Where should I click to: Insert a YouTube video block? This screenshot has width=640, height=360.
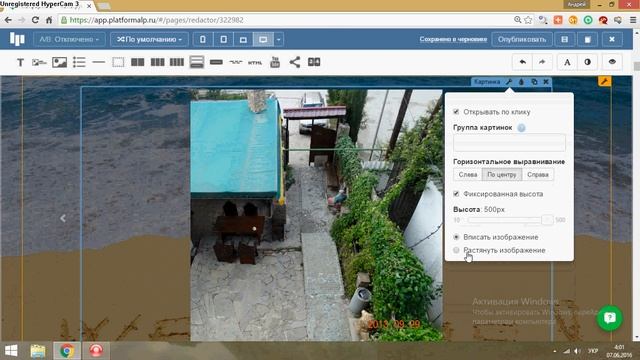(275, 62)
